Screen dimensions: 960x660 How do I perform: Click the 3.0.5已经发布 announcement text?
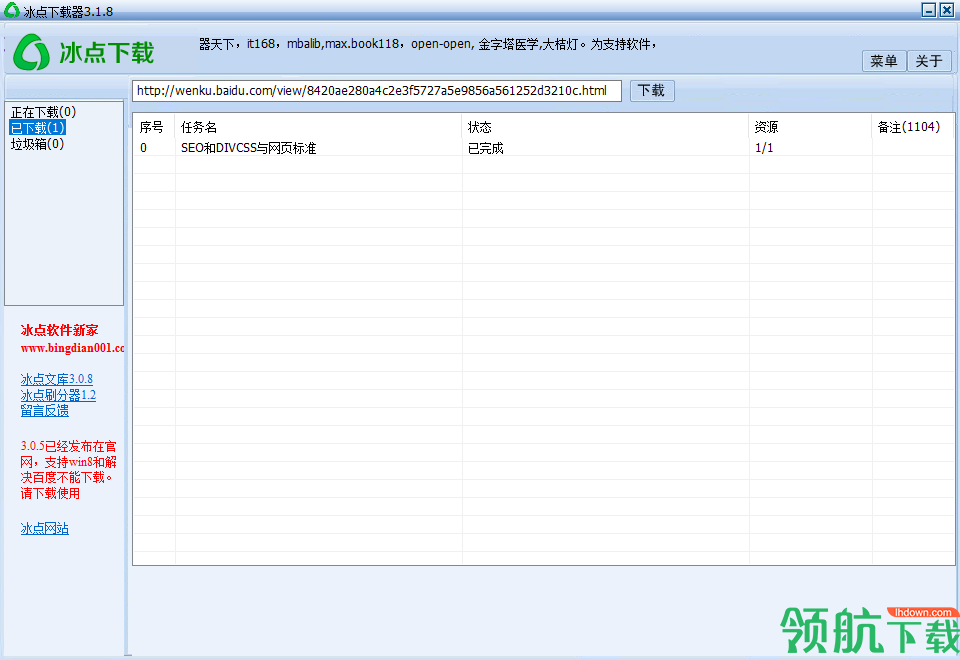[x=69, y=470]
